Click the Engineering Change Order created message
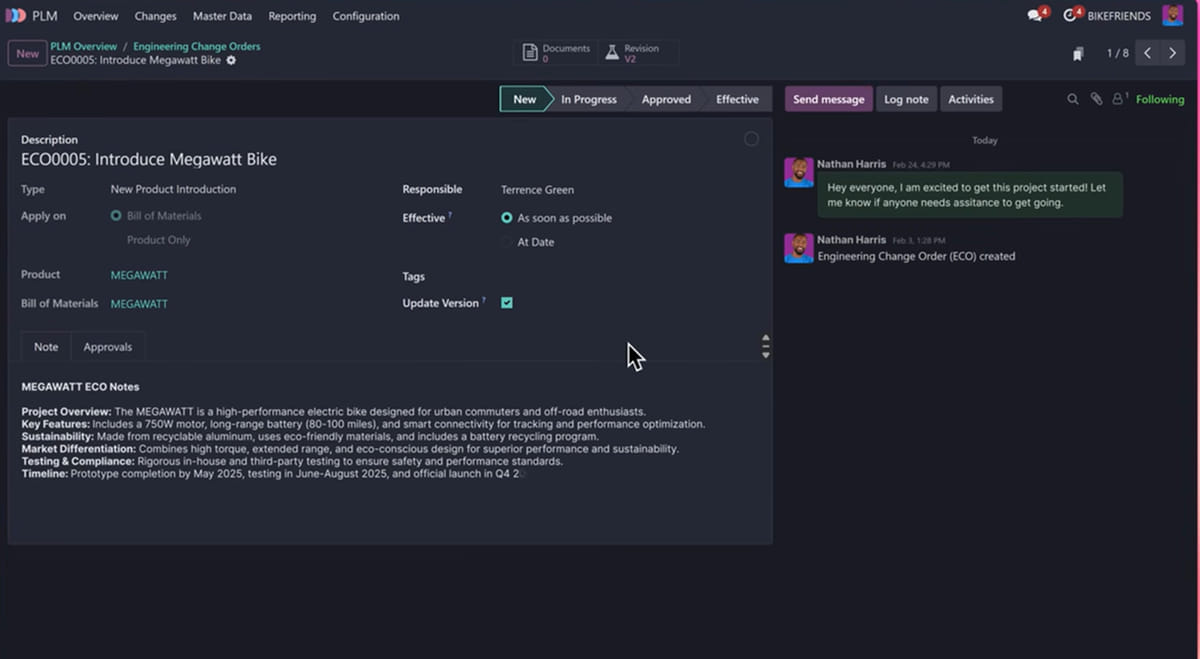This screenshot has width=1200, height=659. pyautogui.click(x=916, y=257)
